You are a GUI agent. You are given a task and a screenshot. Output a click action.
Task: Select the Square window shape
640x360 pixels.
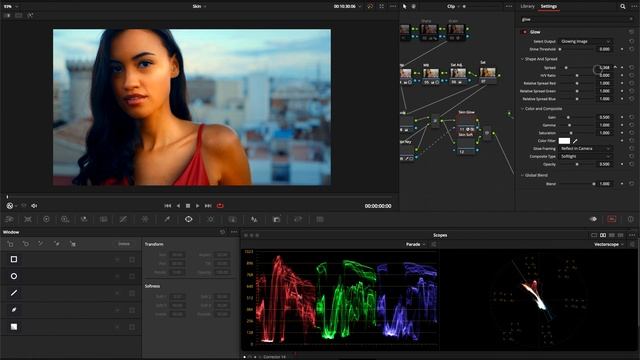(14, 259)
